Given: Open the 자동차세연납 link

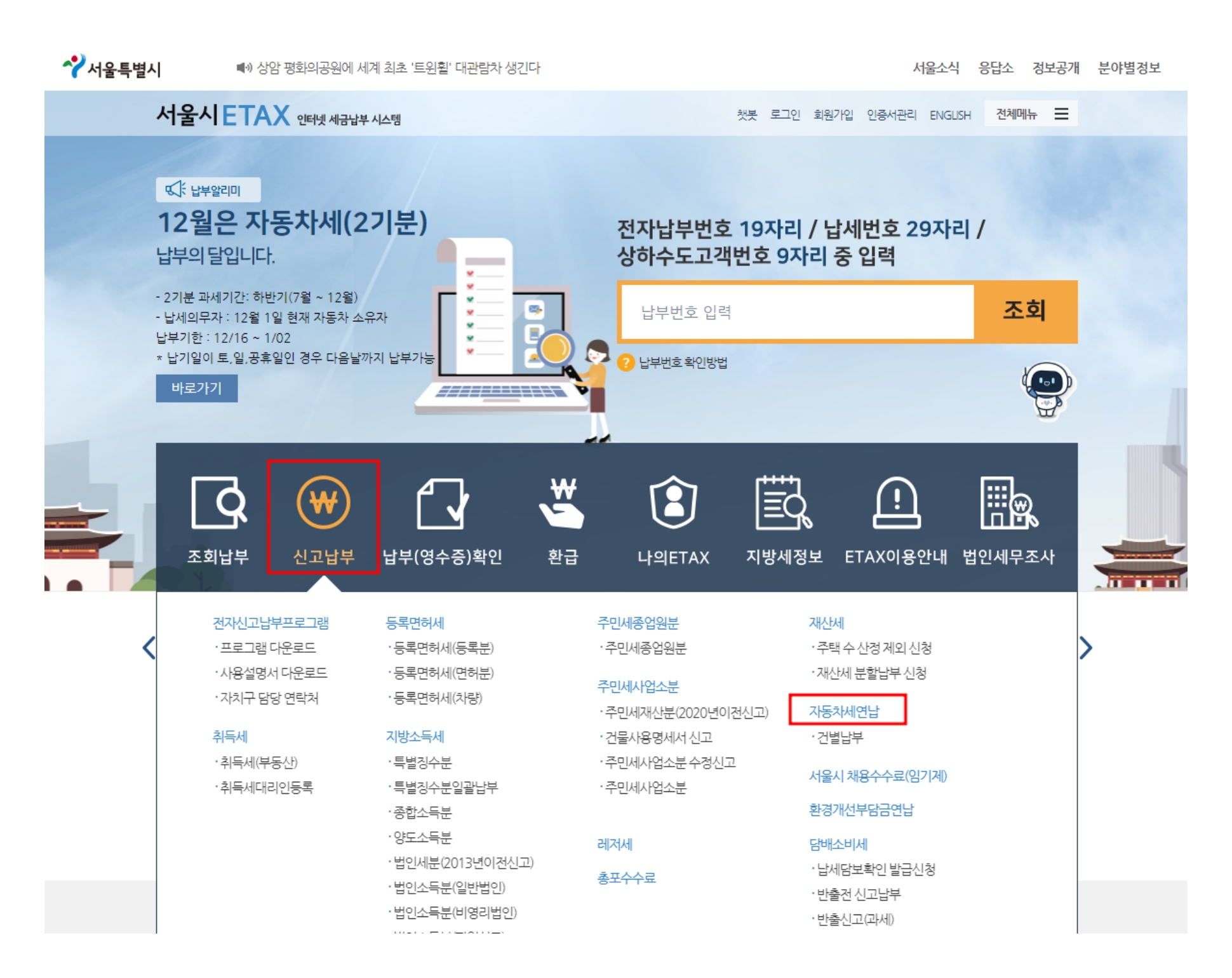Looking at the screenshot, I should point(844,711).
